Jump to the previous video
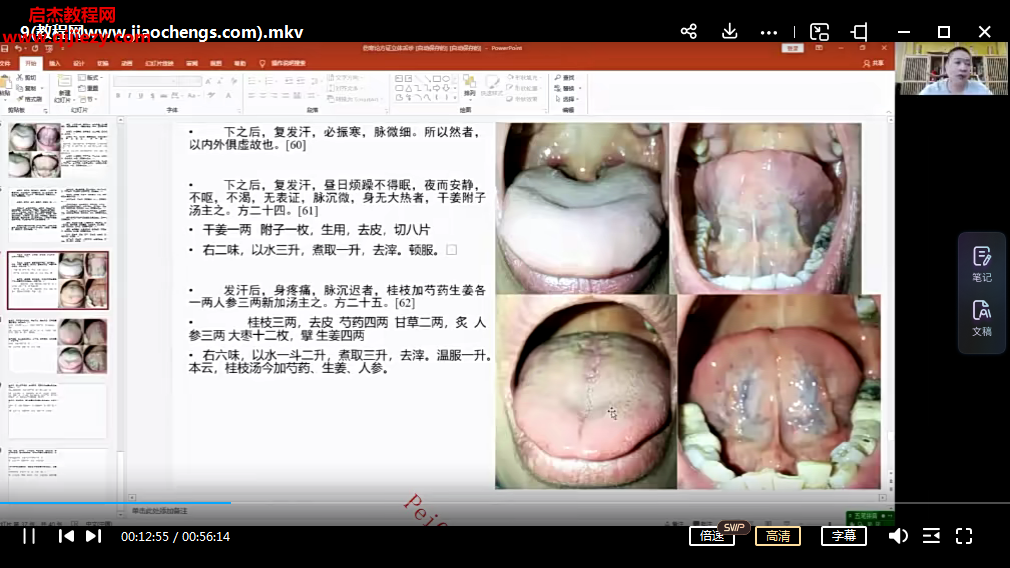Viewport: 1010px width, 568px height. click(x=66, y=536)
